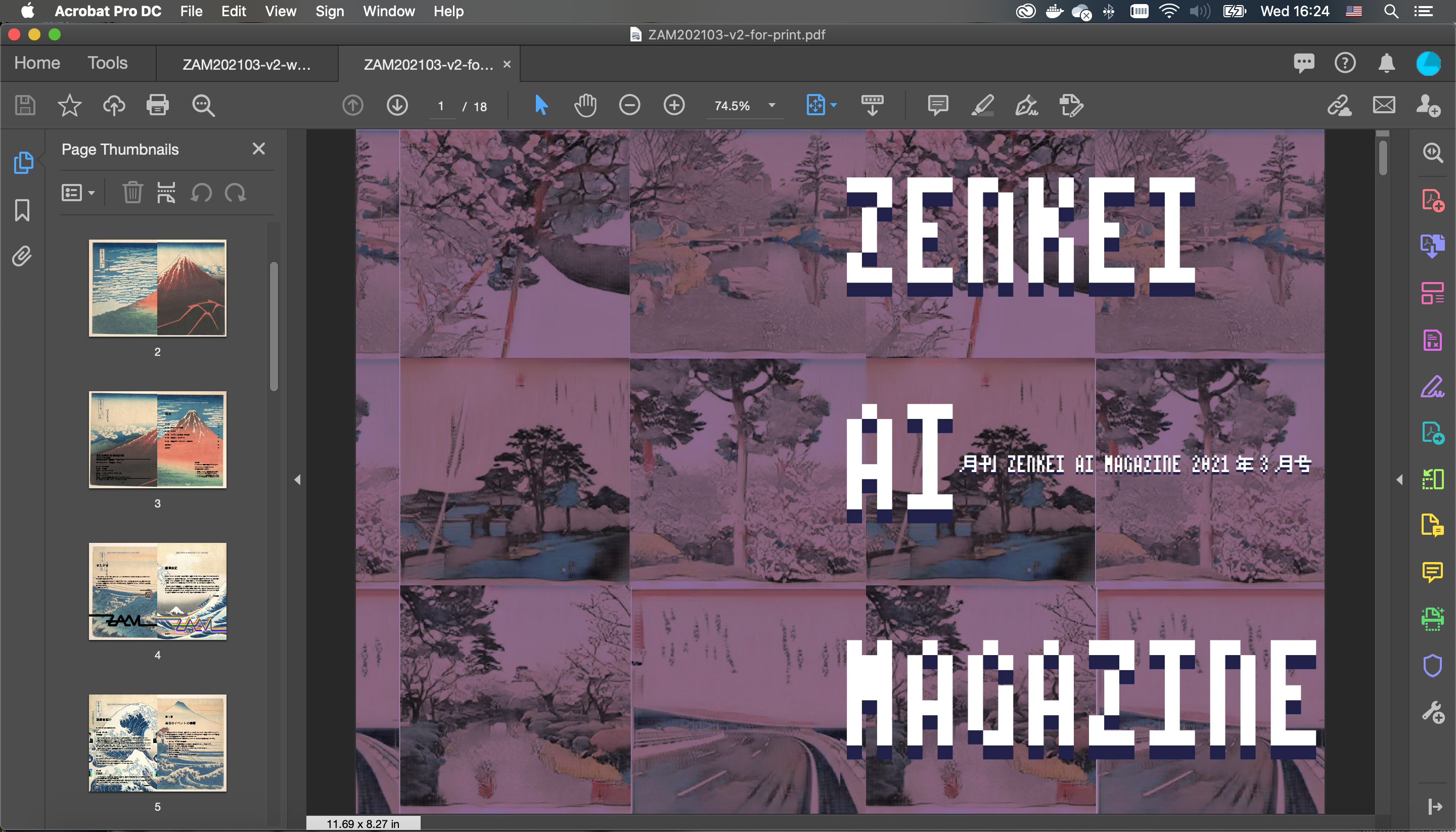
Task: Expand the right tools pane labels
Action: [x=1435, y=806]
